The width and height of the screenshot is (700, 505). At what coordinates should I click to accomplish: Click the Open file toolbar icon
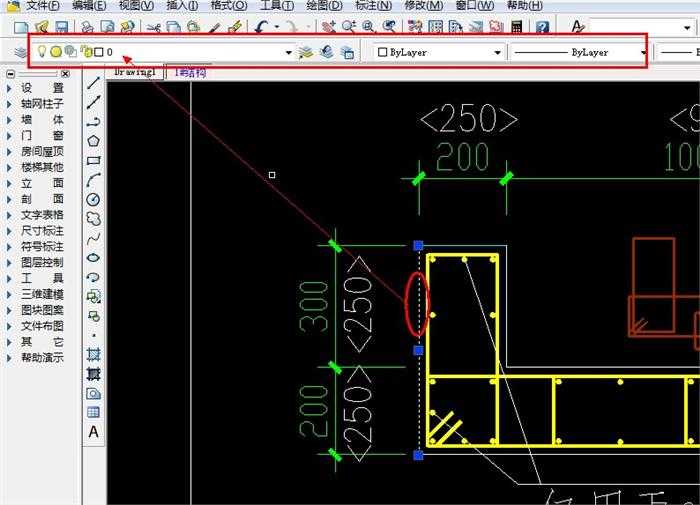pyautogui.click(x=42, y=28)
